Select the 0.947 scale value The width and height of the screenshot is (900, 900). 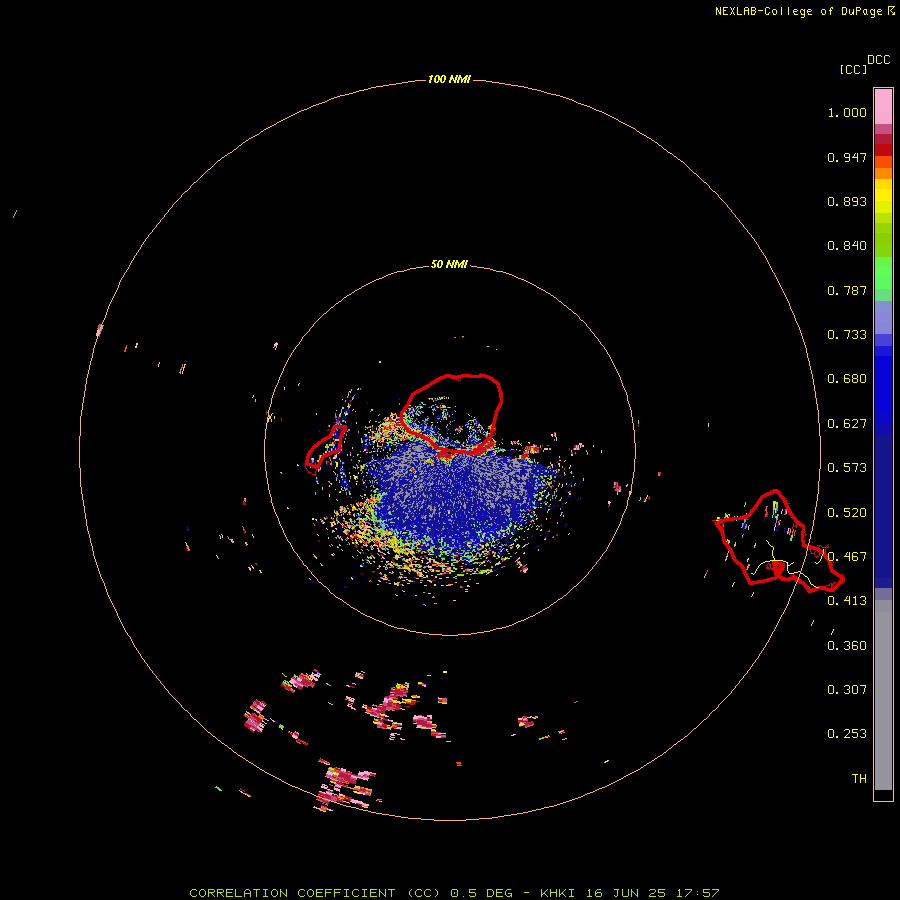847,157
